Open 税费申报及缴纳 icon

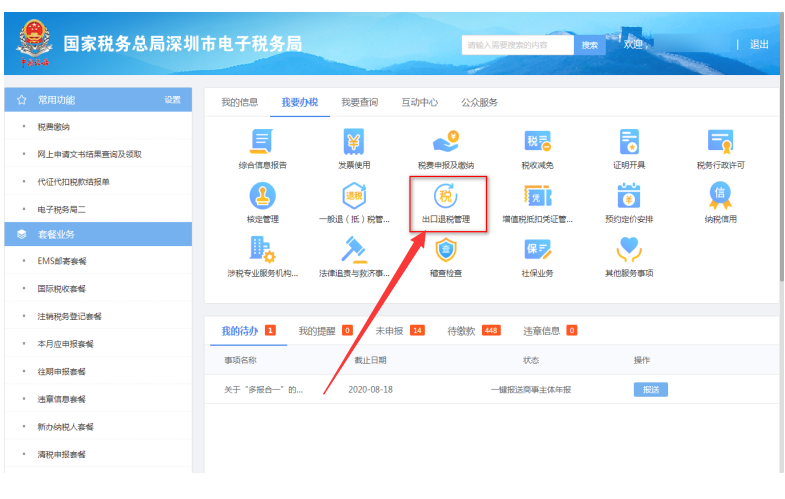(445, 142)
